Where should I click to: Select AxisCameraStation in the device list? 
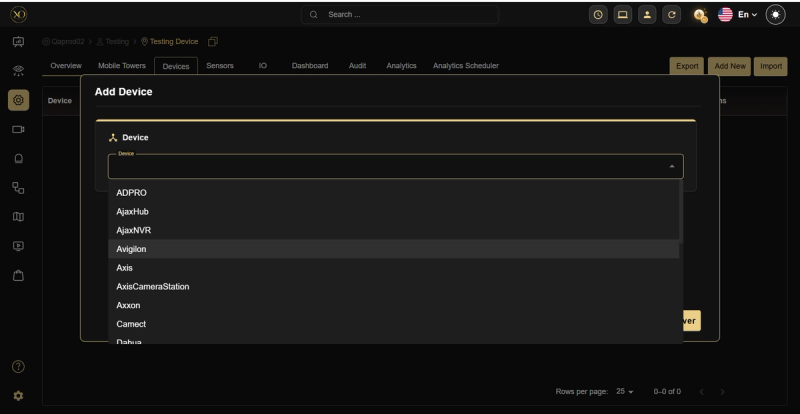393,287
